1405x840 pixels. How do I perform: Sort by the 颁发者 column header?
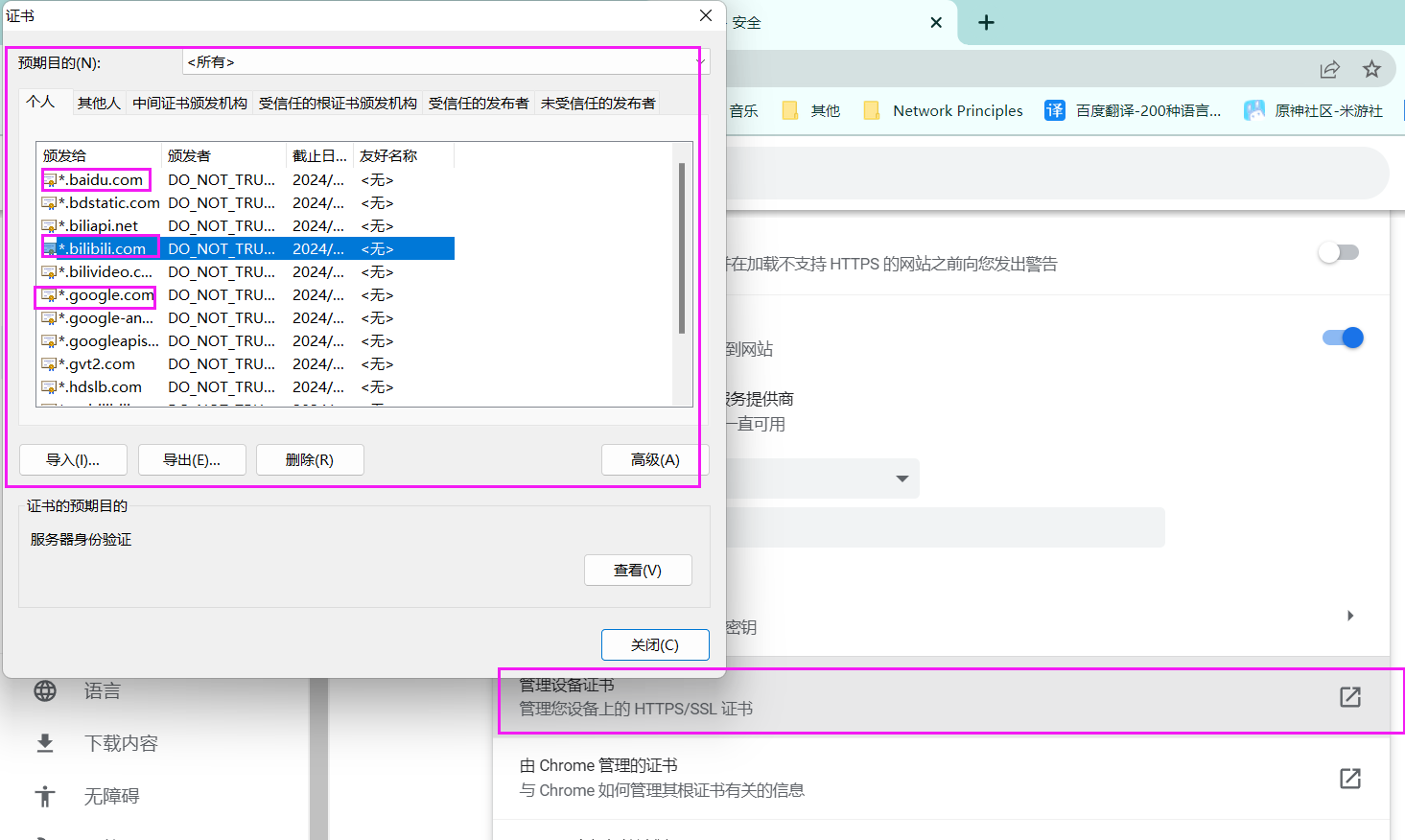pos(223,155)
